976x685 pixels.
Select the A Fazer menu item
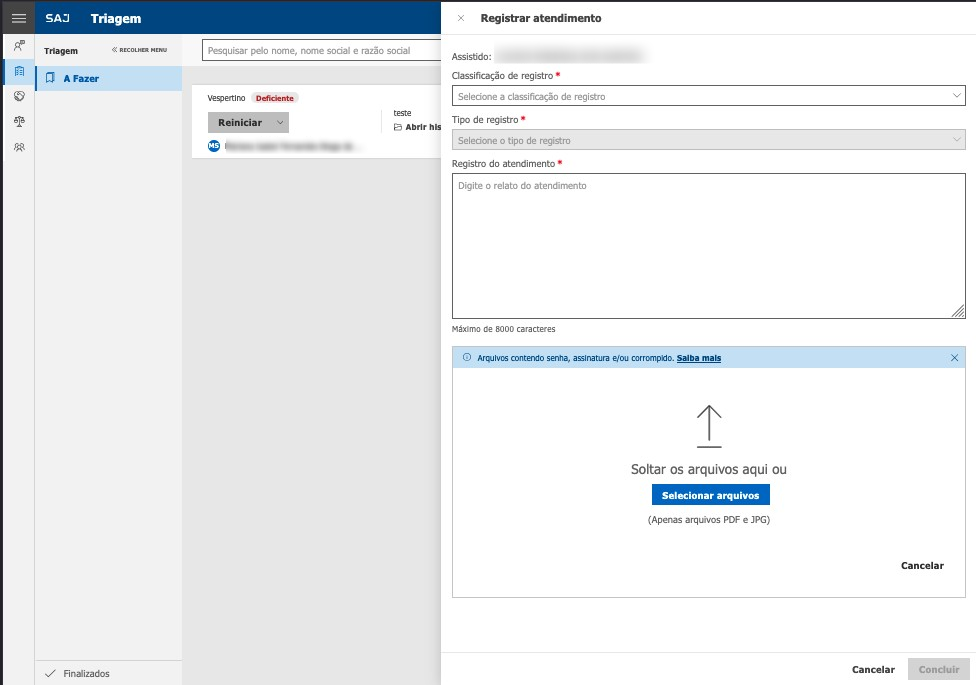tap(109, 78)
